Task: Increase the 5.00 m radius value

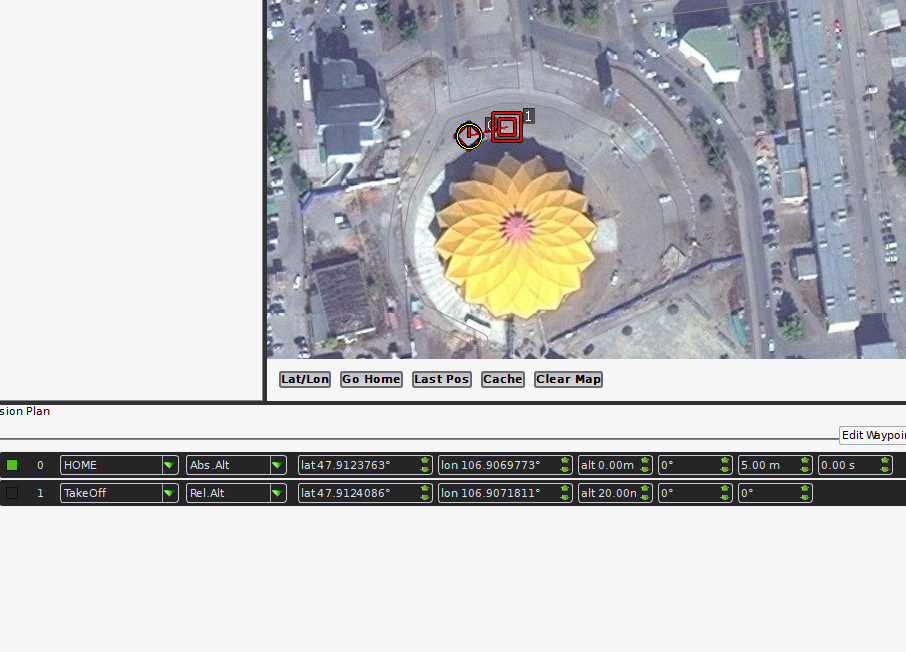Action: [x=805, y=461]
